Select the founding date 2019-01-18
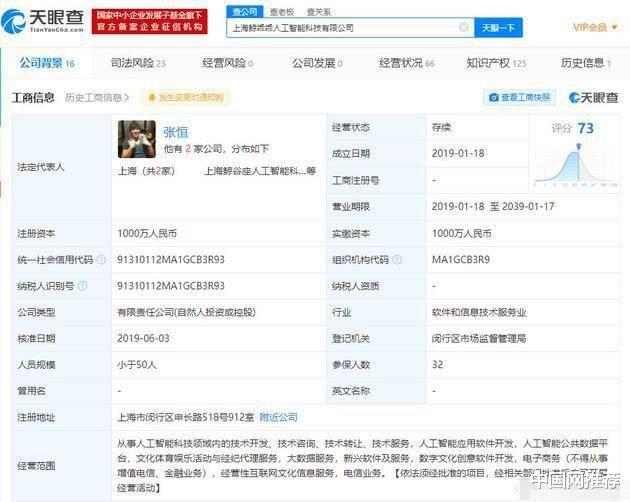 (458, 153)
